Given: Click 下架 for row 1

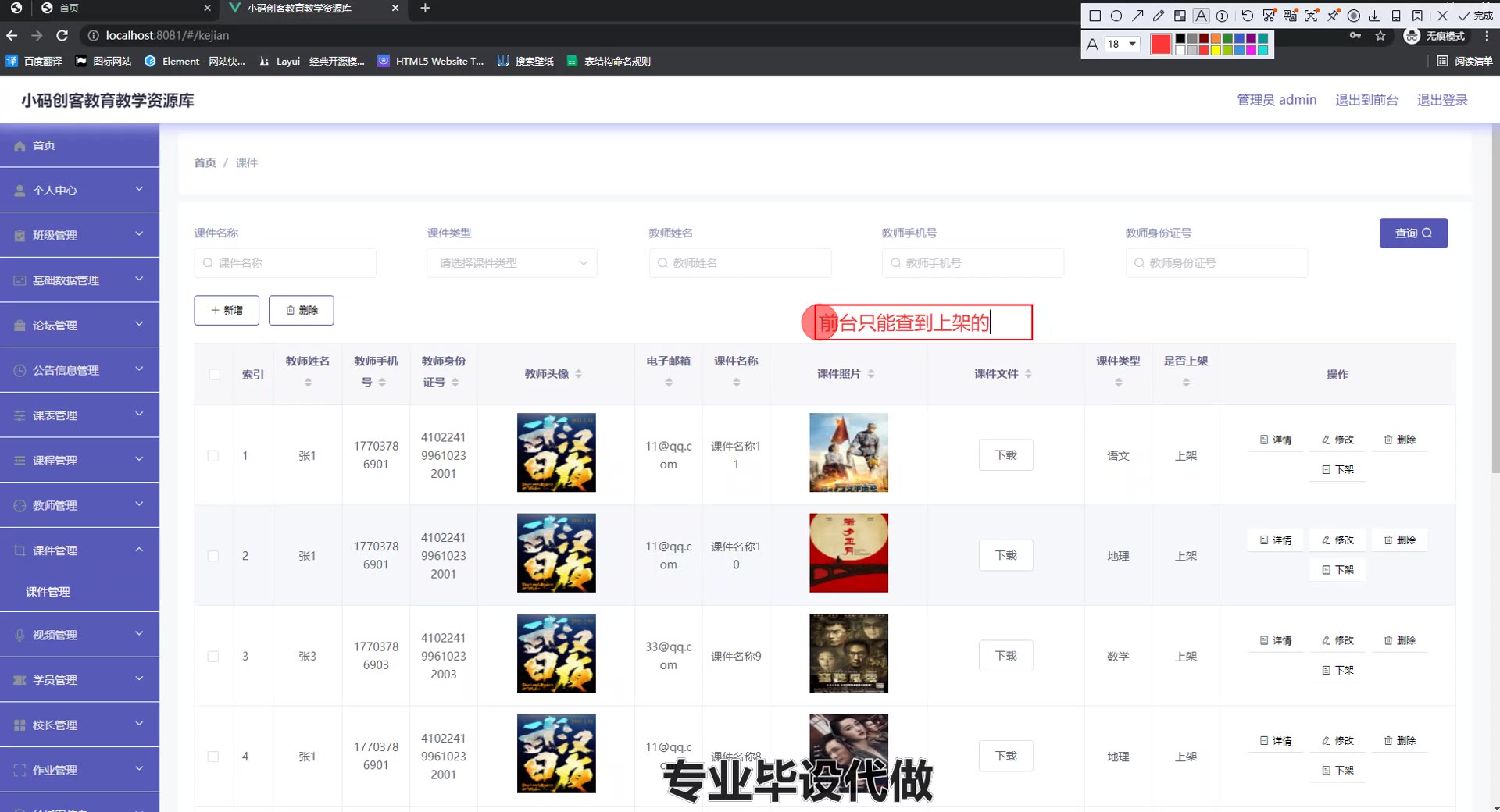Looking at the screenshot, I should coord(1337,469).
